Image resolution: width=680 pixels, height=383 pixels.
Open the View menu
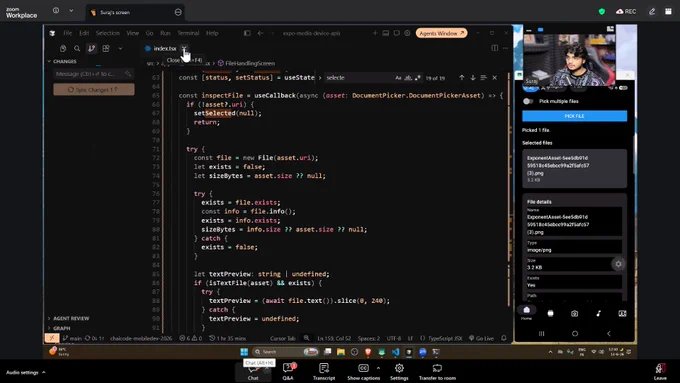click(x=132, y=33)
